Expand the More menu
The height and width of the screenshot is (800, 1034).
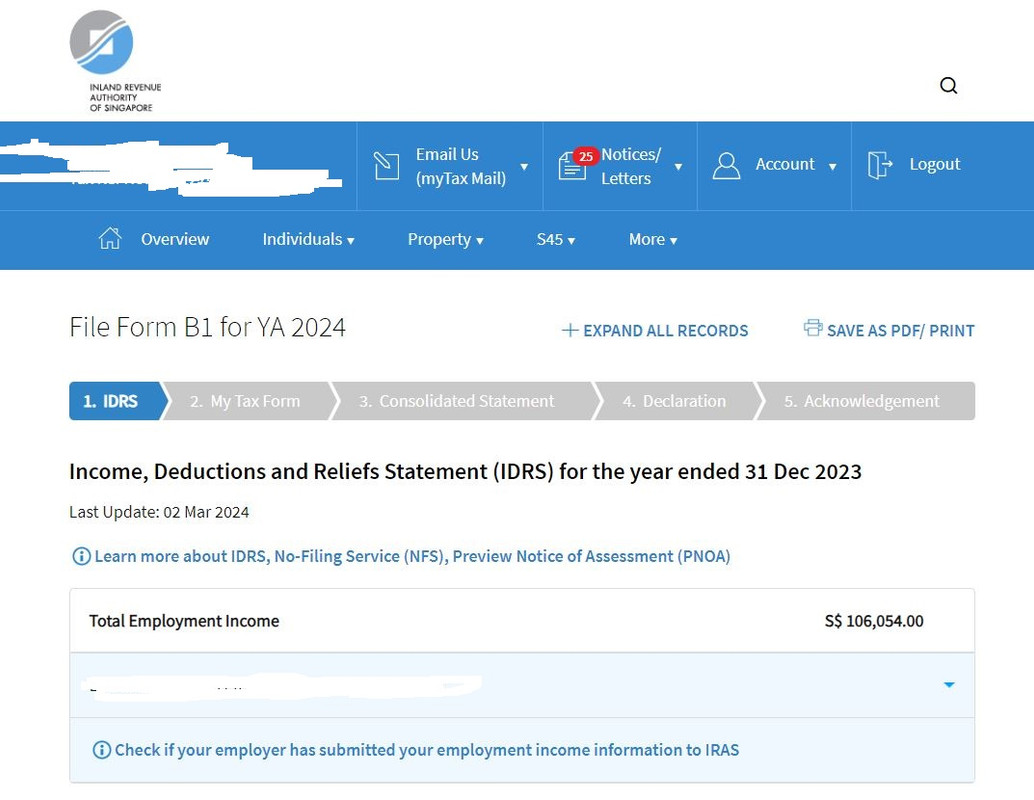653,239
